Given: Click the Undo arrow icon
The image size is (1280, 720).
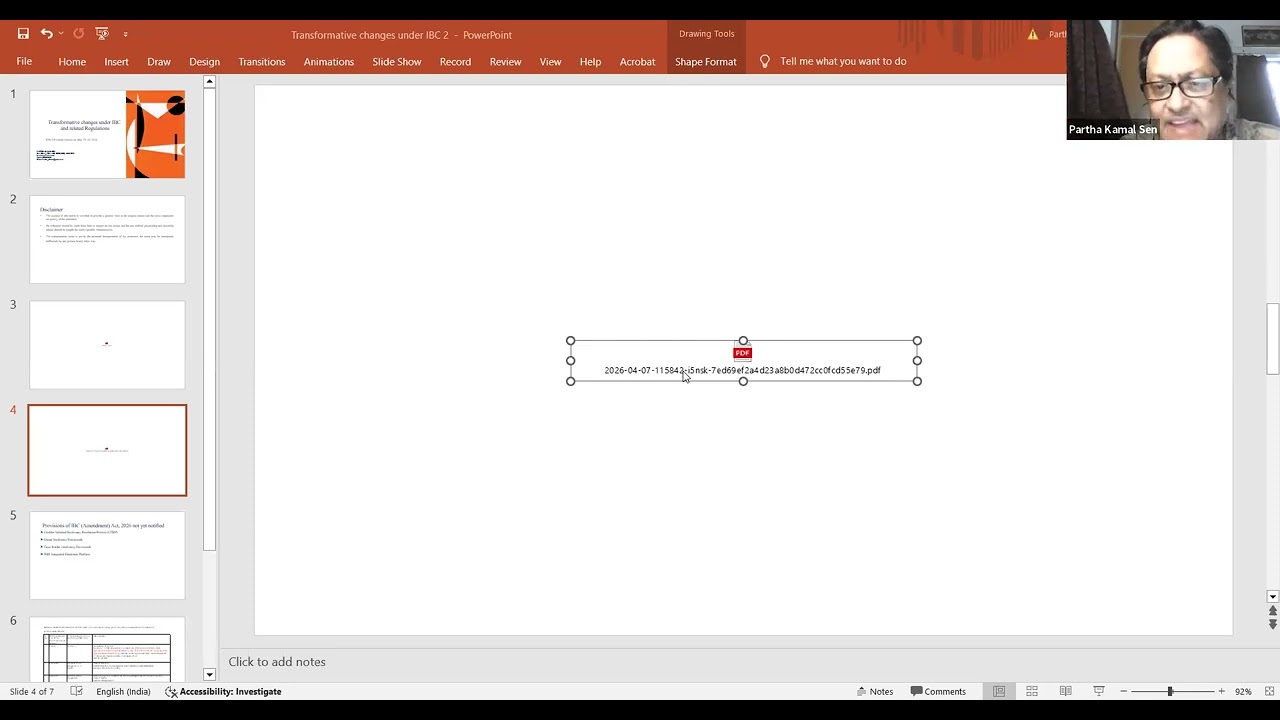Looking at the screenshot, I should (46, 34).
